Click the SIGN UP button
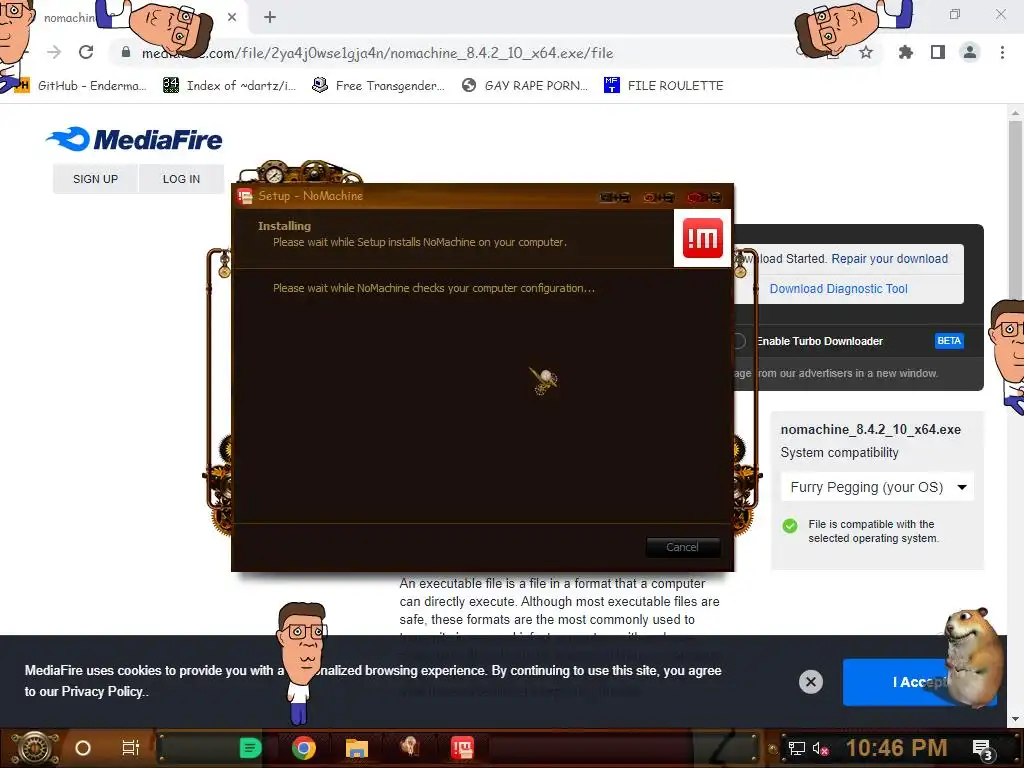Image resolution: width=1024 pixels, height=768 pixels. pyautogui.click(x=95, y=179)
